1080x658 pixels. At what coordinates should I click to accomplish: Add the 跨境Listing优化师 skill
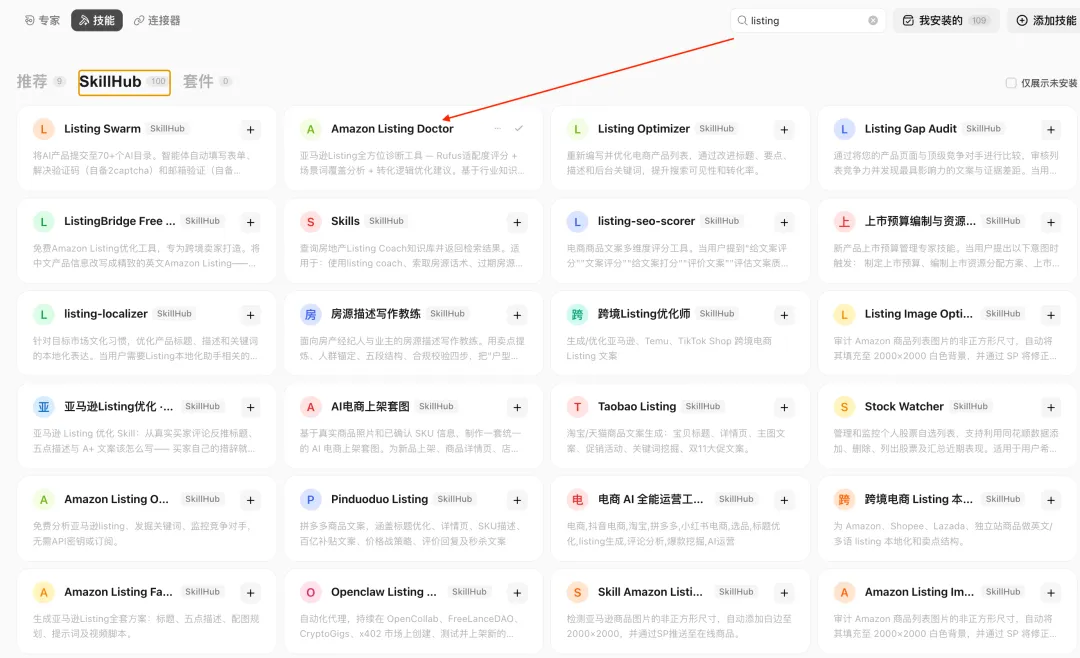pos(784,315)
